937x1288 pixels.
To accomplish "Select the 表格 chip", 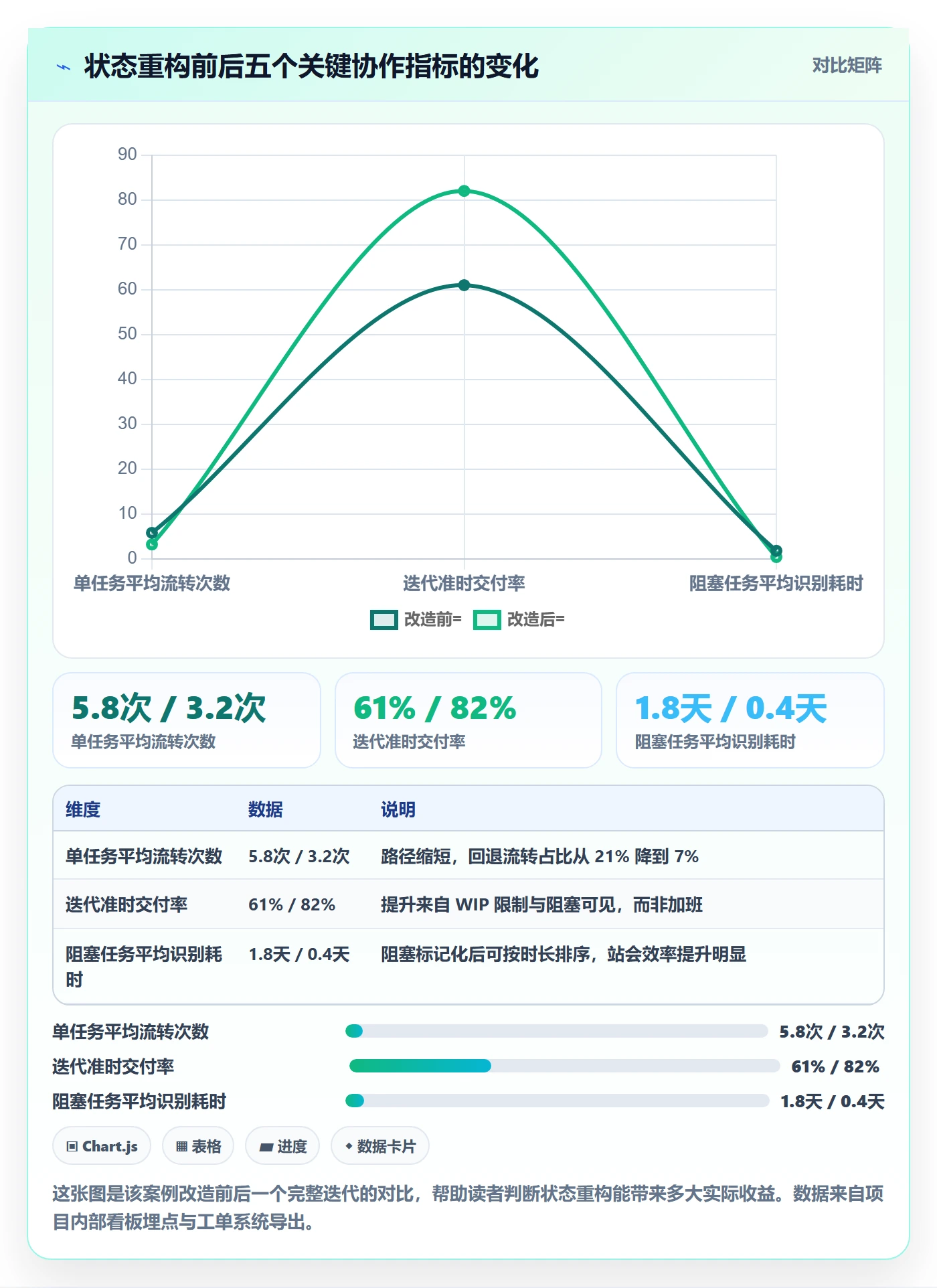I will pos(198,1146).
